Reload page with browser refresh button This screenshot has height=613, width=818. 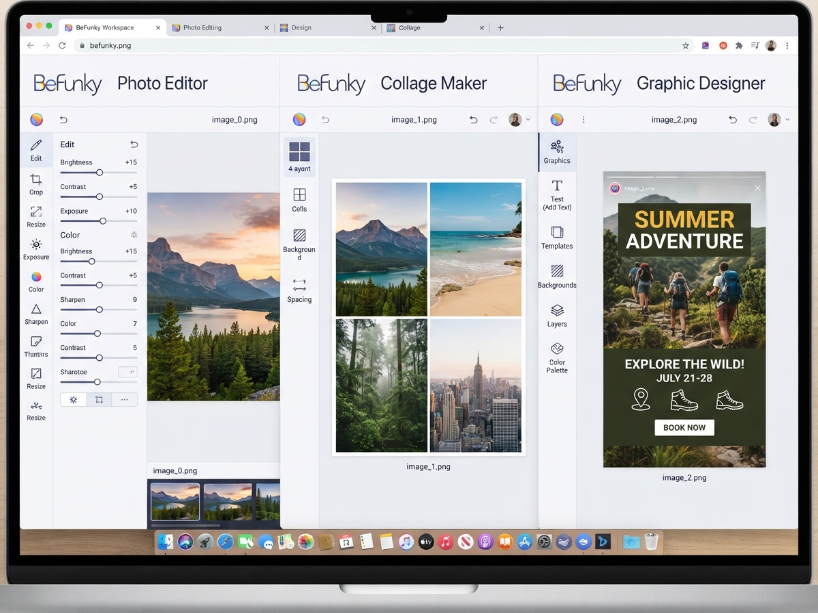[x=62, y=45]
